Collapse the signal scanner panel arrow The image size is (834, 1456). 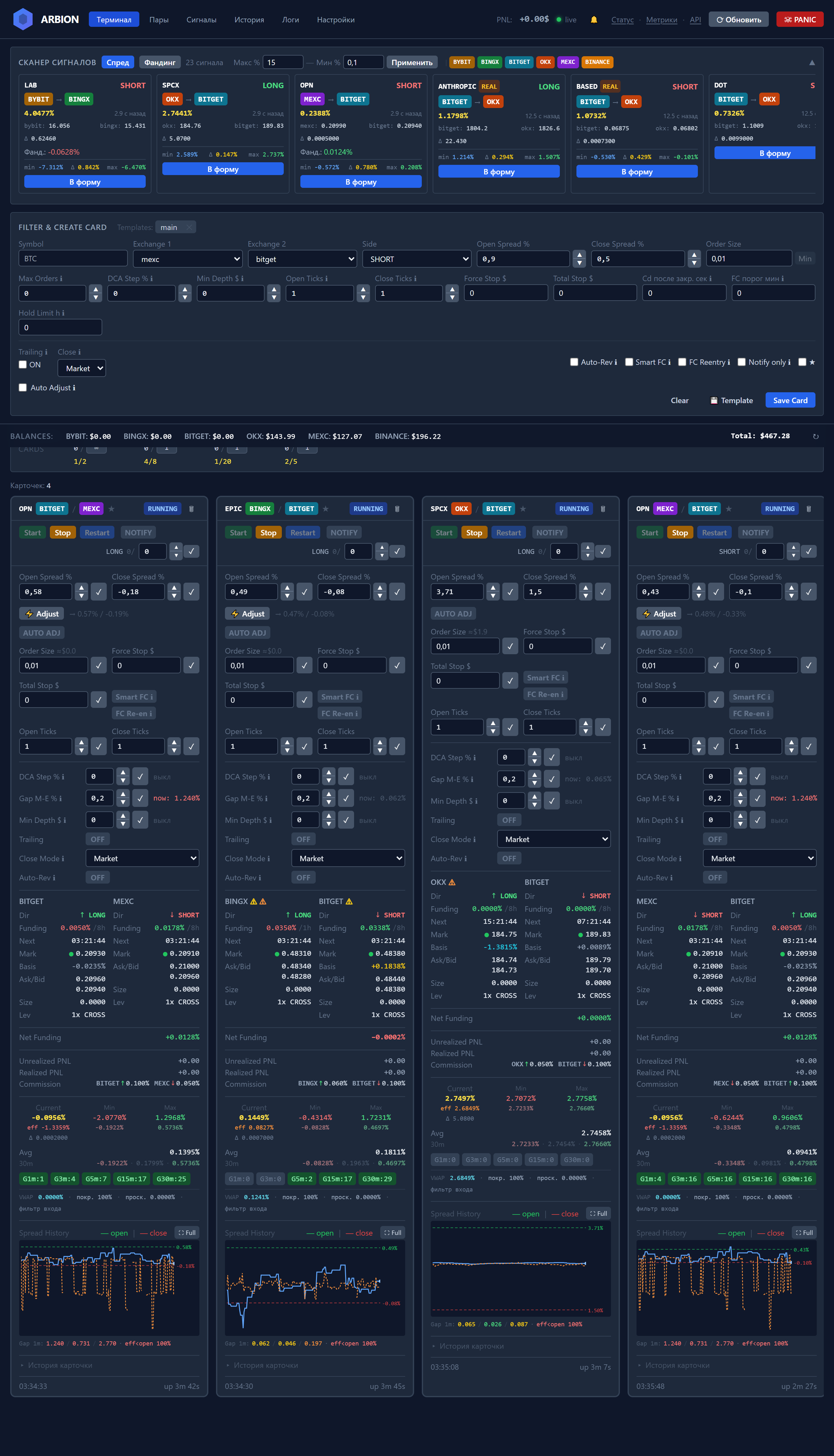coord(812,62)
